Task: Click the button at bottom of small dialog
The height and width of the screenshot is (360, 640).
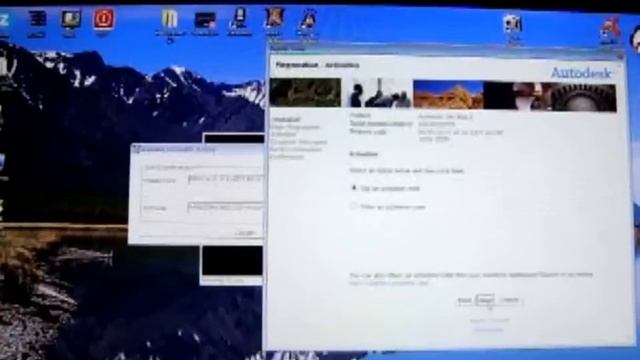Action: coord(246,233)
